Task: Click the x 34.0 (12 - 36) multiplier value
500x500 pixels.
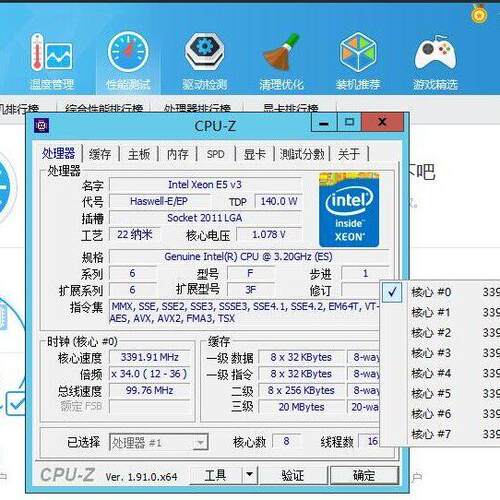Action: (150, 374)
